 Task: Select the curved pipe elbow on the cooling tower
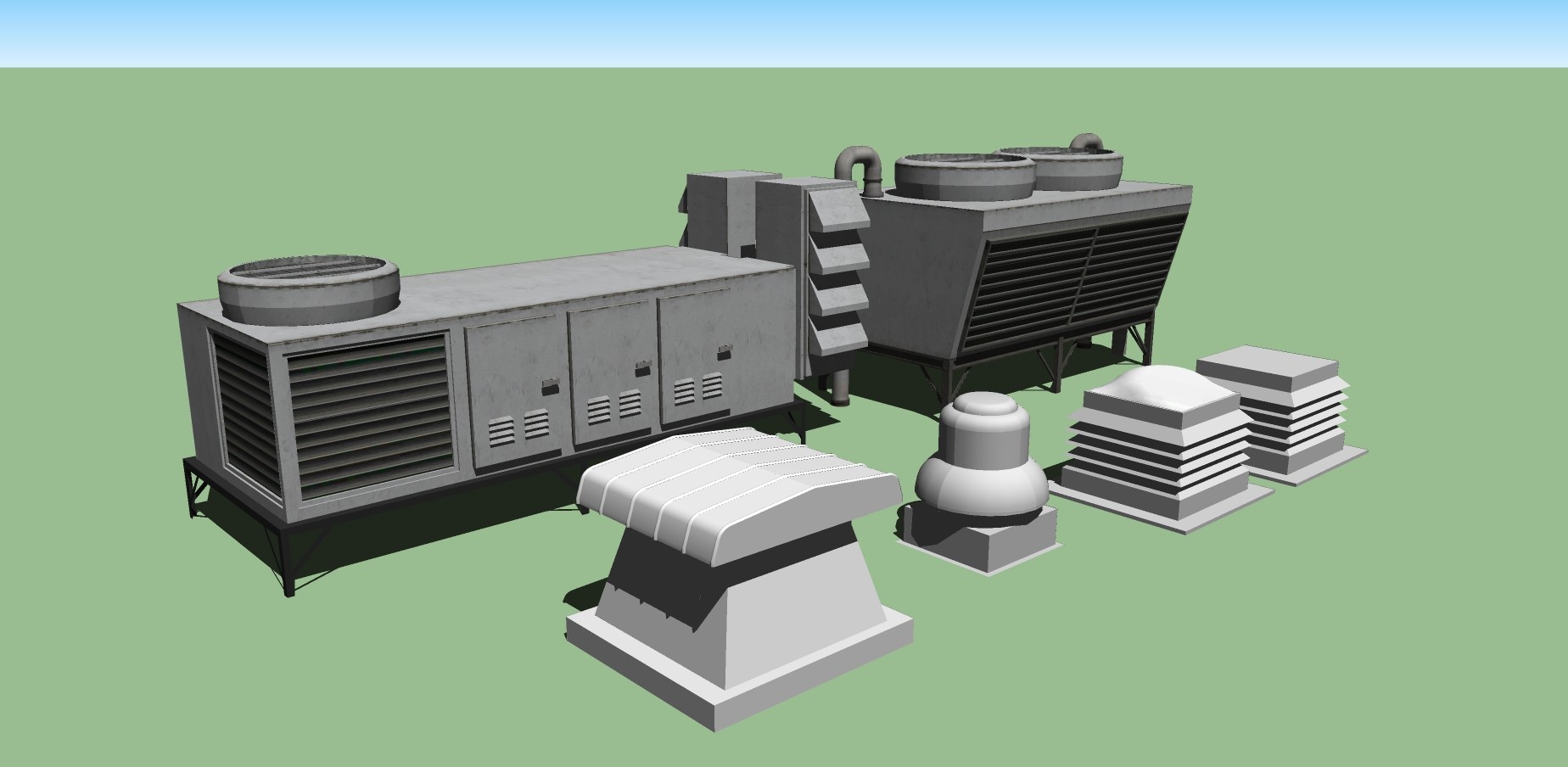point(860,169)
